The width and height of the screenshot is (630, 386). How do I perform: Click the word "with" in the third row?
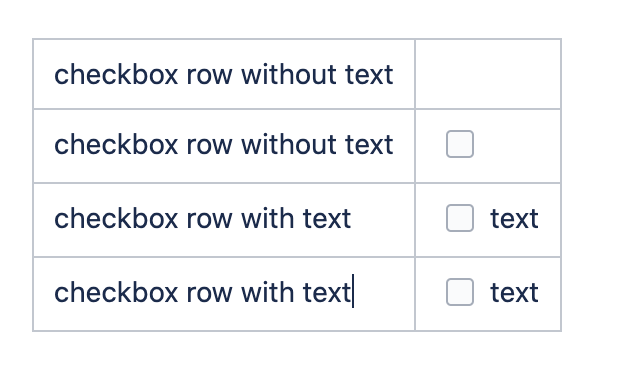(268, 219)
